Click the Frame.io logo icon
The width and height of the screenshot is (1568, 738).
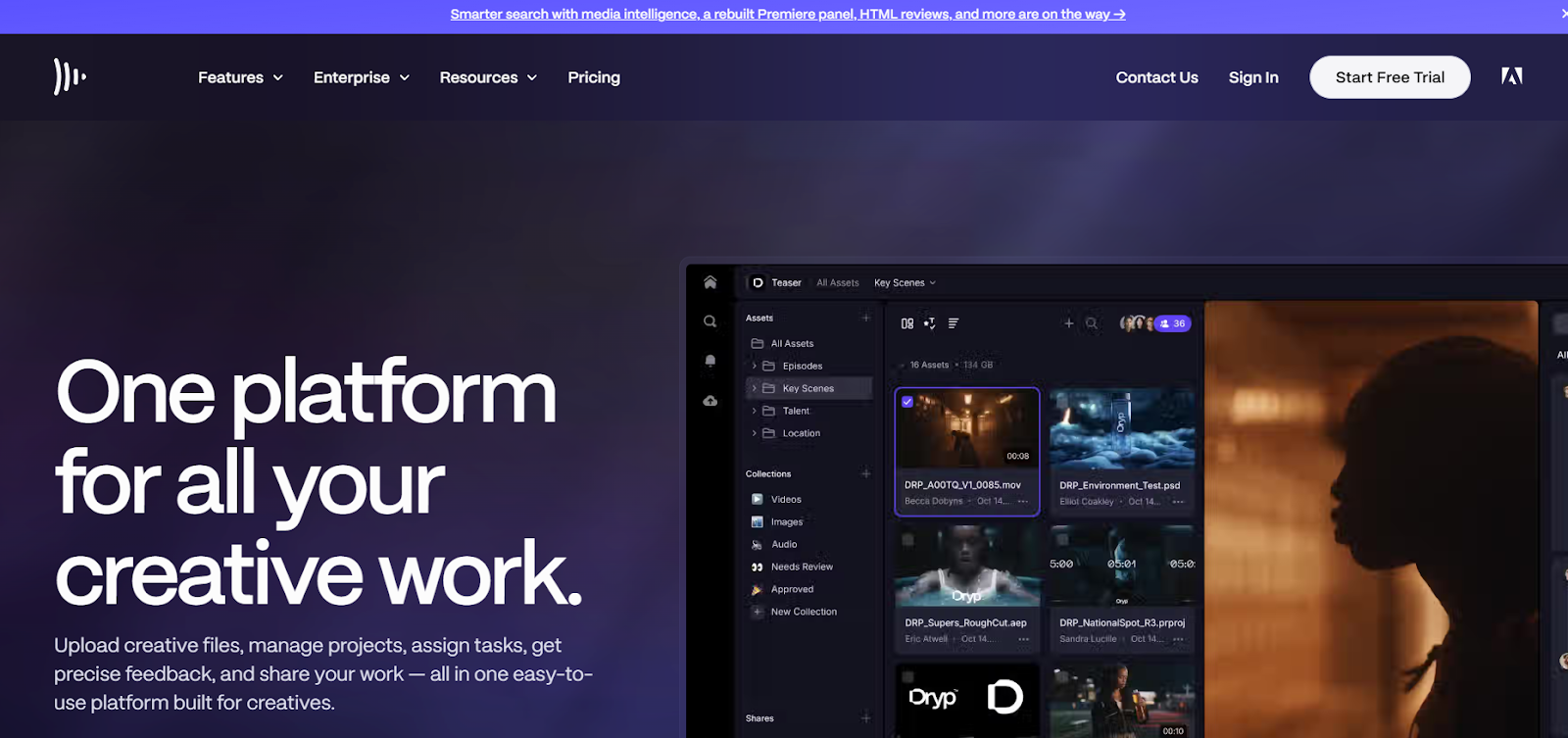tap(70, 76)
